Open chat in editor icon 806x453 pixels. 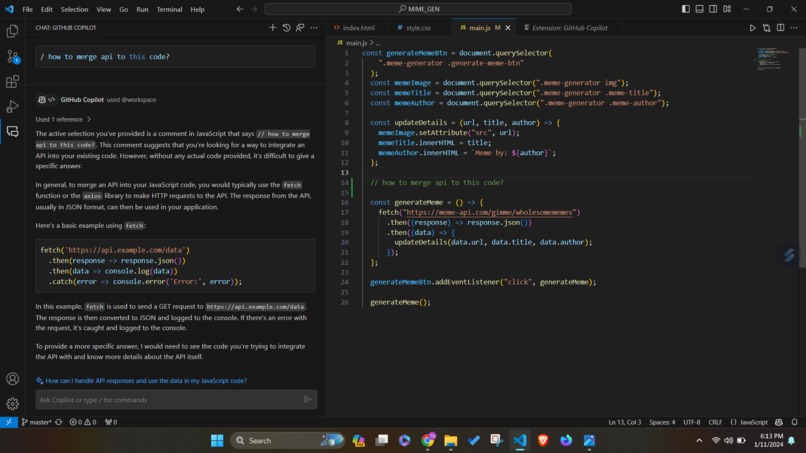point(300,28)
